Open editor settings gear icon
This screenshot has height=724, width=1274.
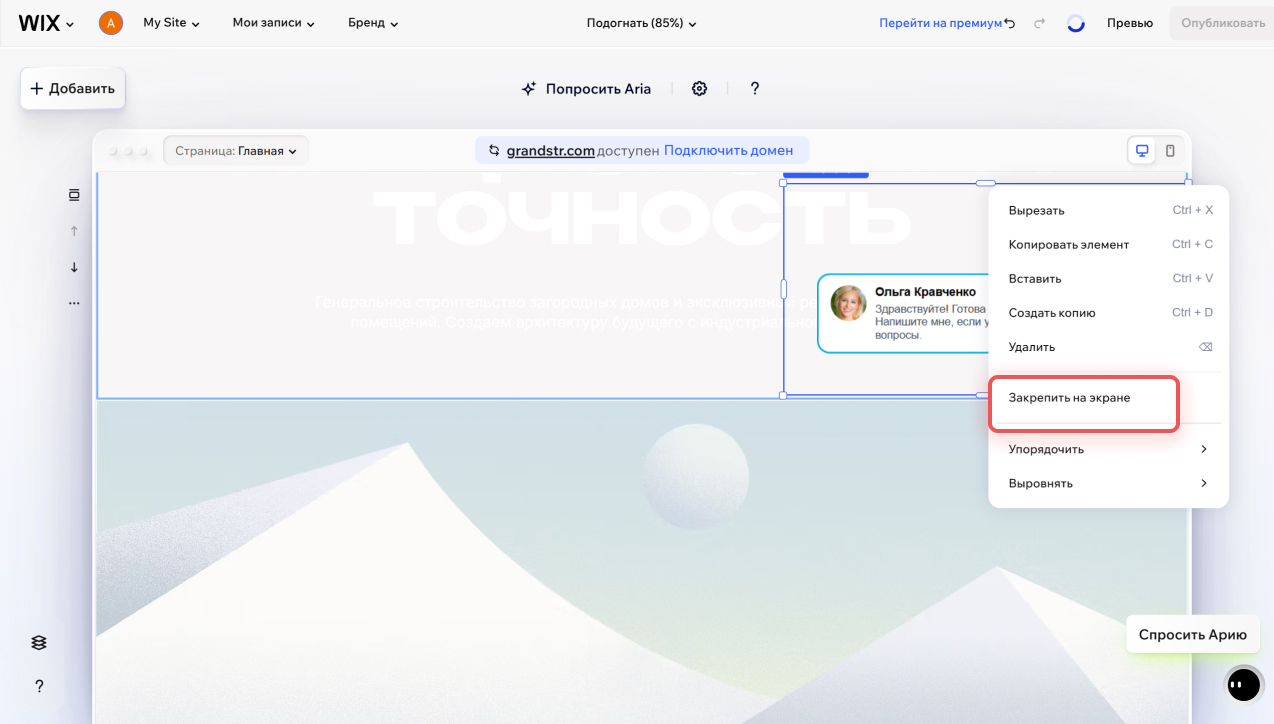click(699, 89)
